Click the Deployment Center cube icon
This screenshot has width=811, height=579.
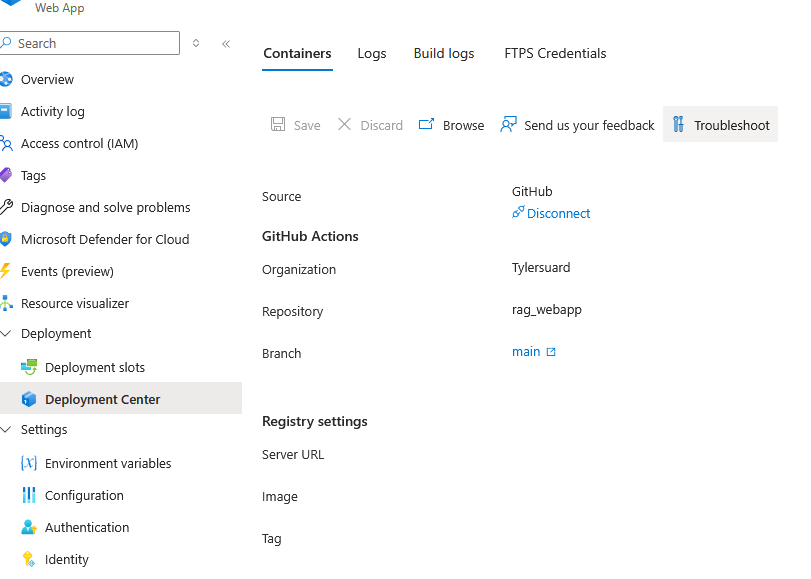(x=29, y=399)
